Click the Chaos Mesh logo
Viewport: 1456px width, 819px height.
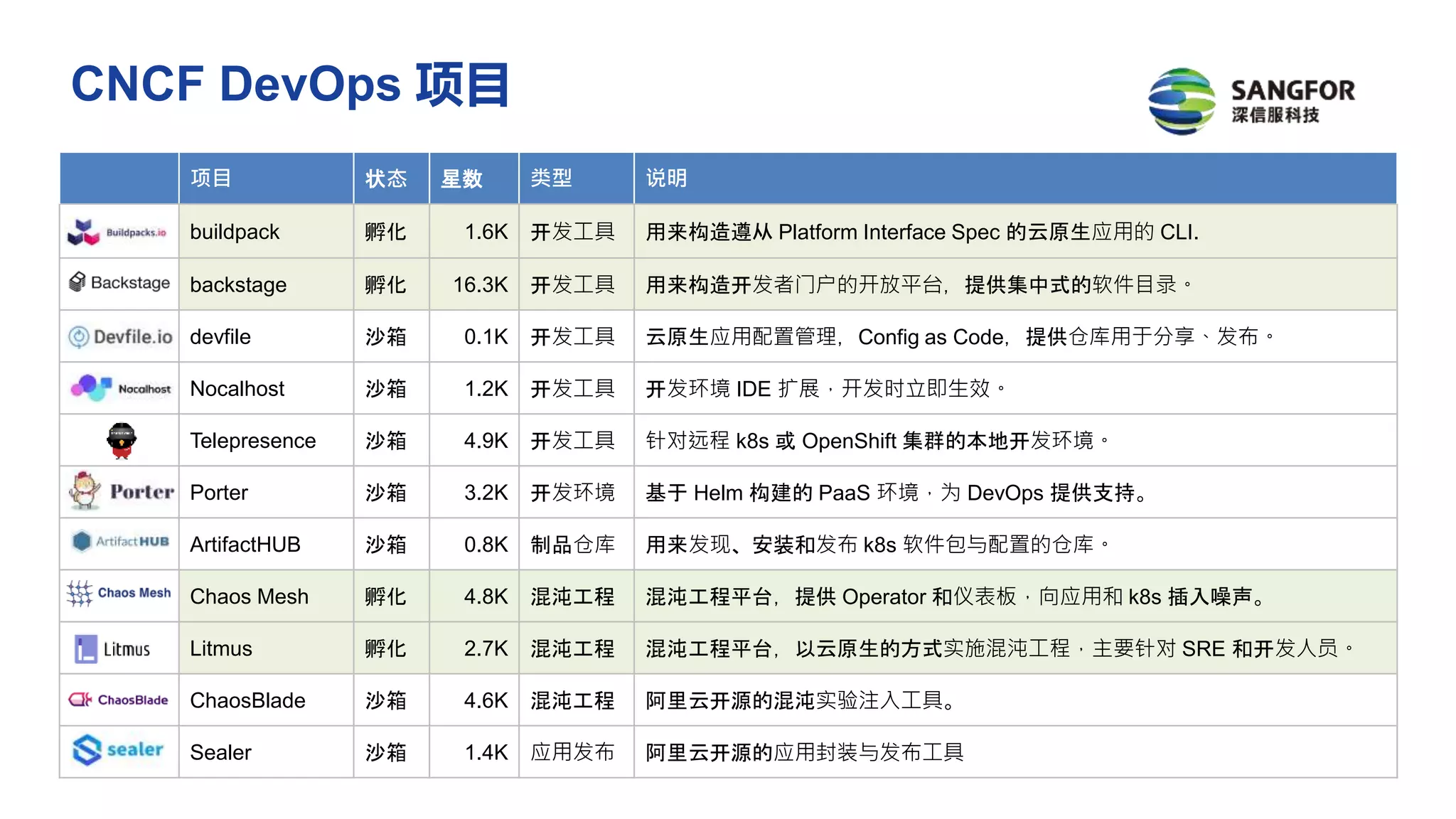click(x=119, y=593)
